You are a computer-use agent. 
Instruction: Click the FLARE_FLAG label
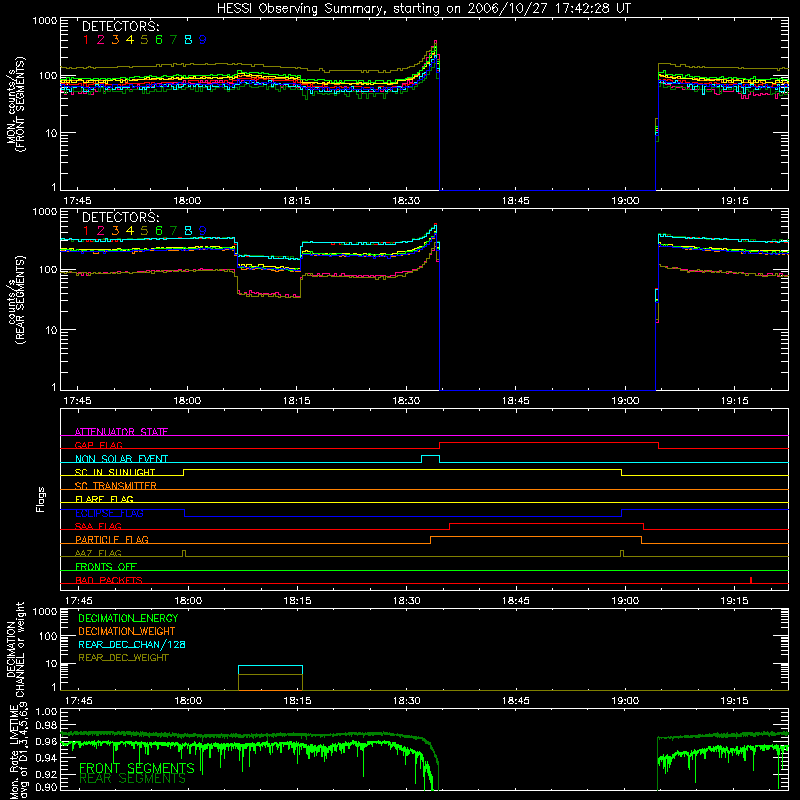[x=104, y=499]
